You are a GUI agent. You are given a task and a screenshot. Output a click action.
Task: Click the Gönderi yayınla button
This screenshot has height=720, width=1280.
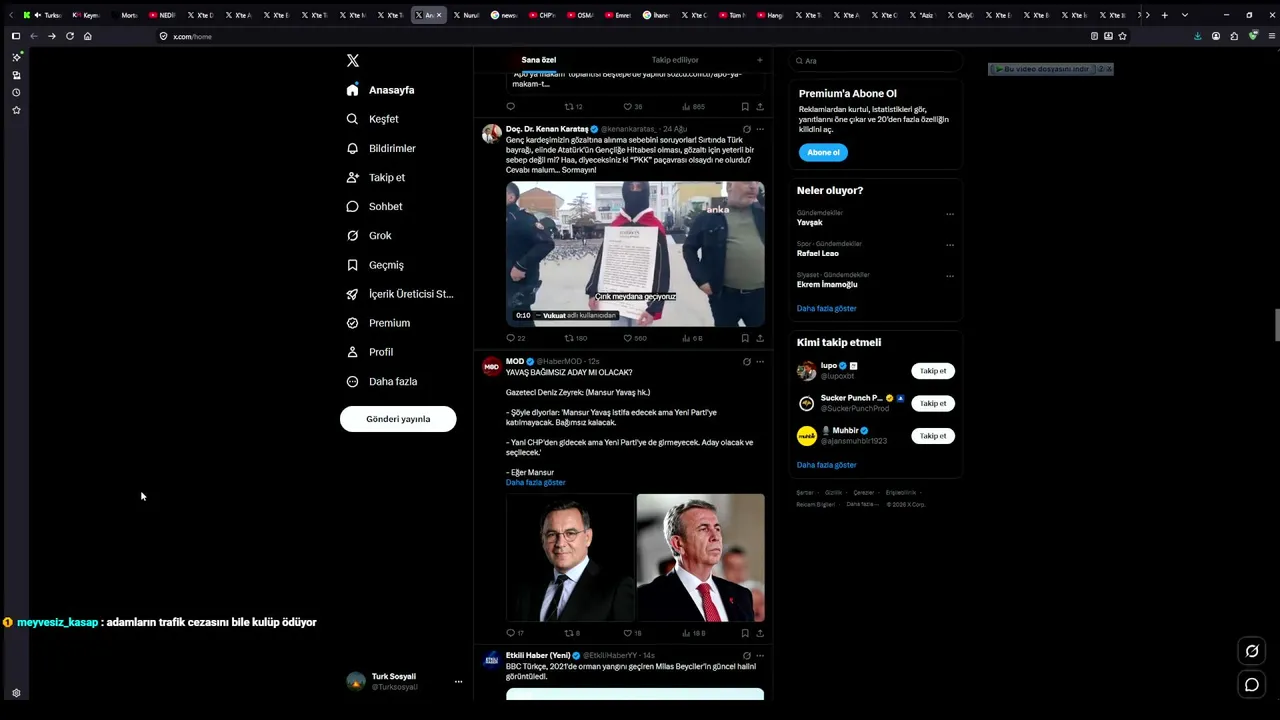(x=398, y=419)
